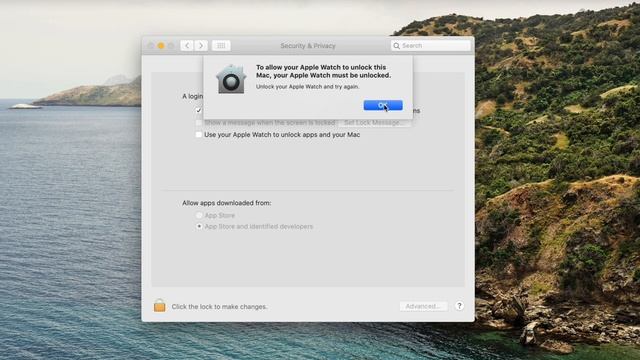Open the Advanced settings button
Screen dimensions: 640x360
pos(423,306)
